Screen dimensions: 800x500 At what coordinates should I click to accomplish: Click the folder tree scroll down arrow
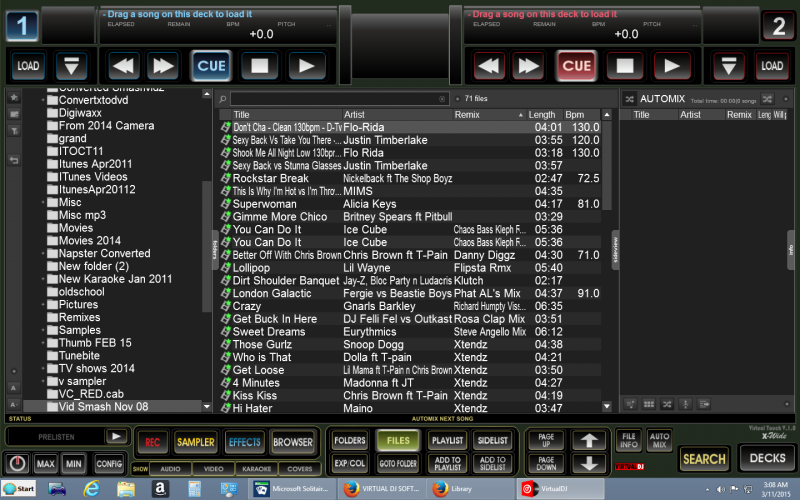(207, 407)
